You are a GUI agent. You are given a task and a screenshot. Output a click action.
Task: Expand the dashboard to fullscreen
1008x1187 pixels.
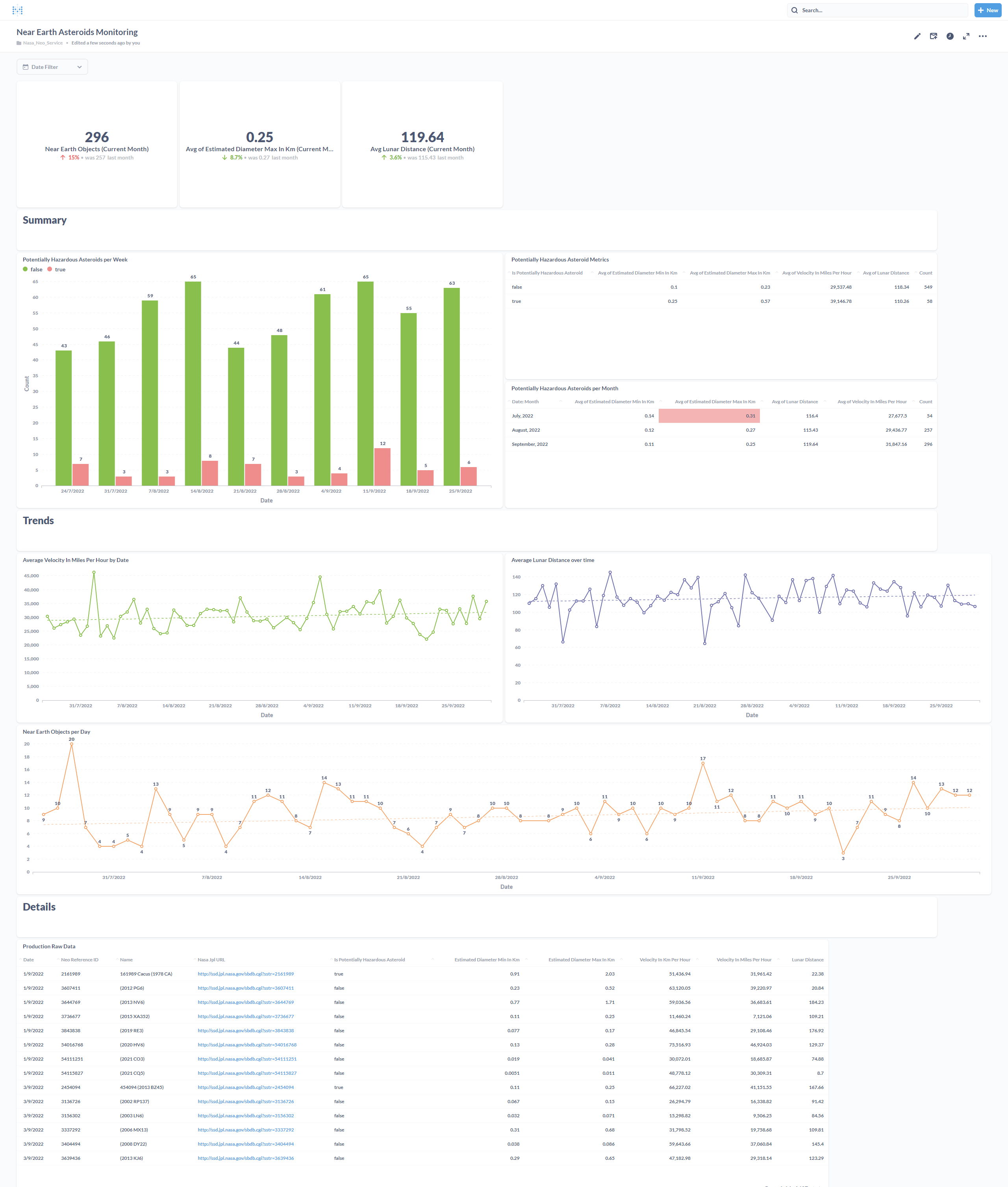(x=966, y=36)
